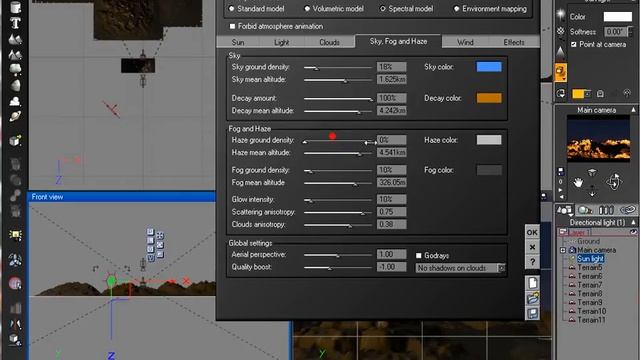Click the ventilator fan icon in left toolbar
The height and width of the screenshot is (360, 640).
coord(16,260)
